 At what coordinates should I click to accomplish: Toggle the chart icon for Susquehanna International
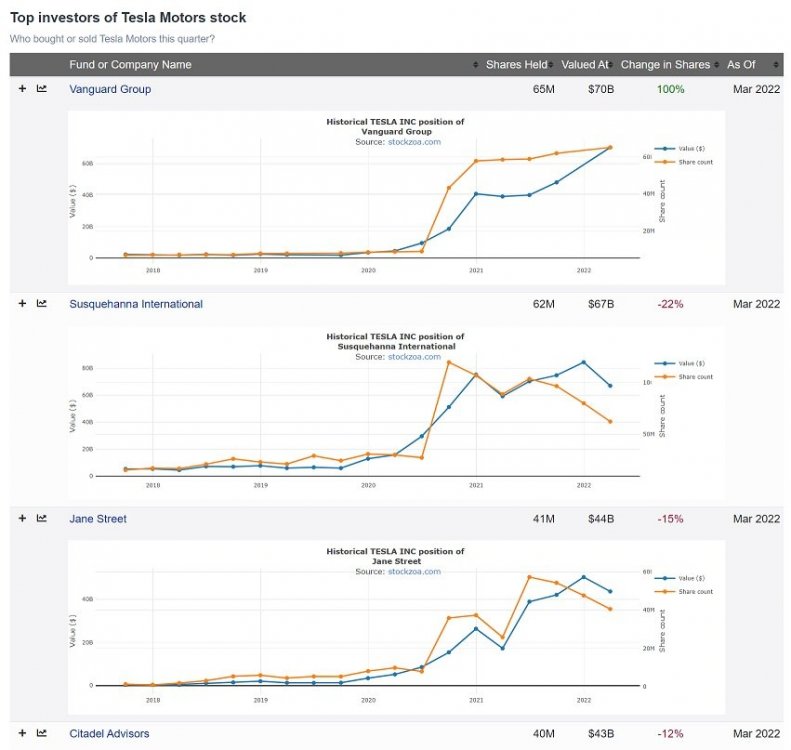click(42, 304)
